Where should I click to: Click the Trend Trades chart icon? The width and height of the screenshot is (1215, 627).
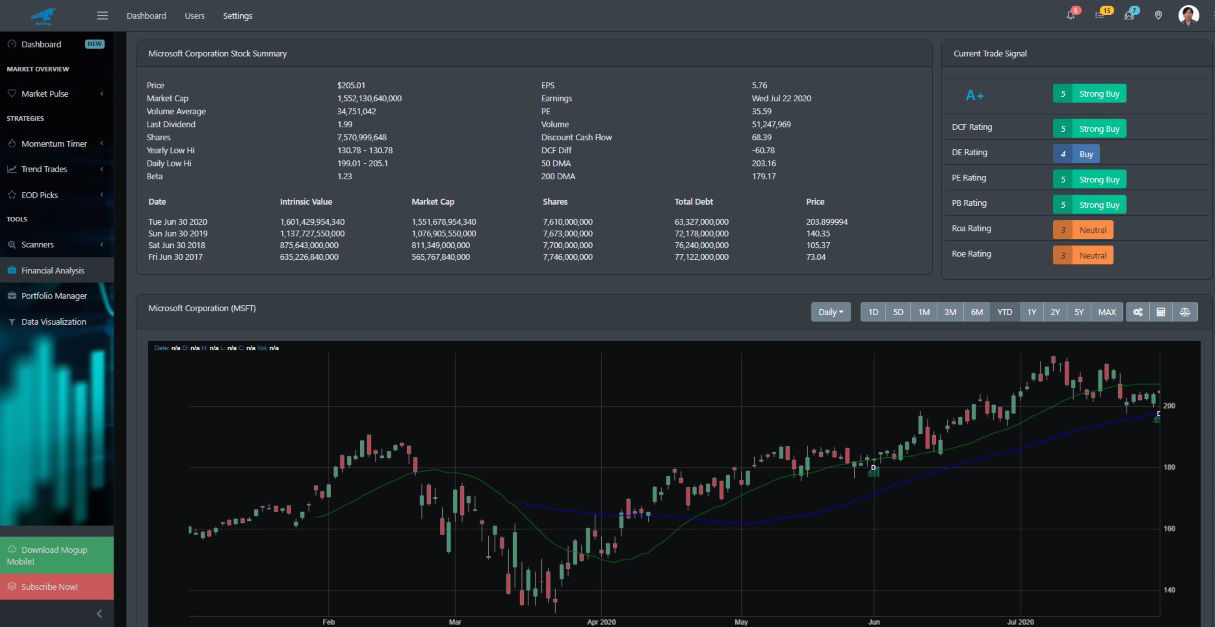pyautogui.click(x=12, y=170)
